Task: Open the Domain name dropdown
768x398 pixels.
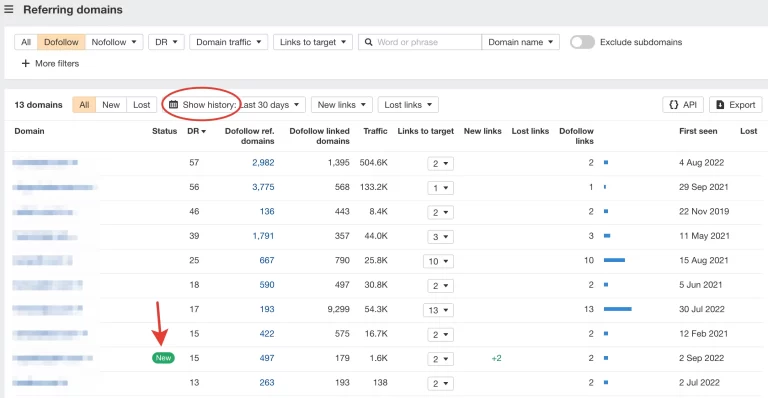Action: tap(520, 42)
